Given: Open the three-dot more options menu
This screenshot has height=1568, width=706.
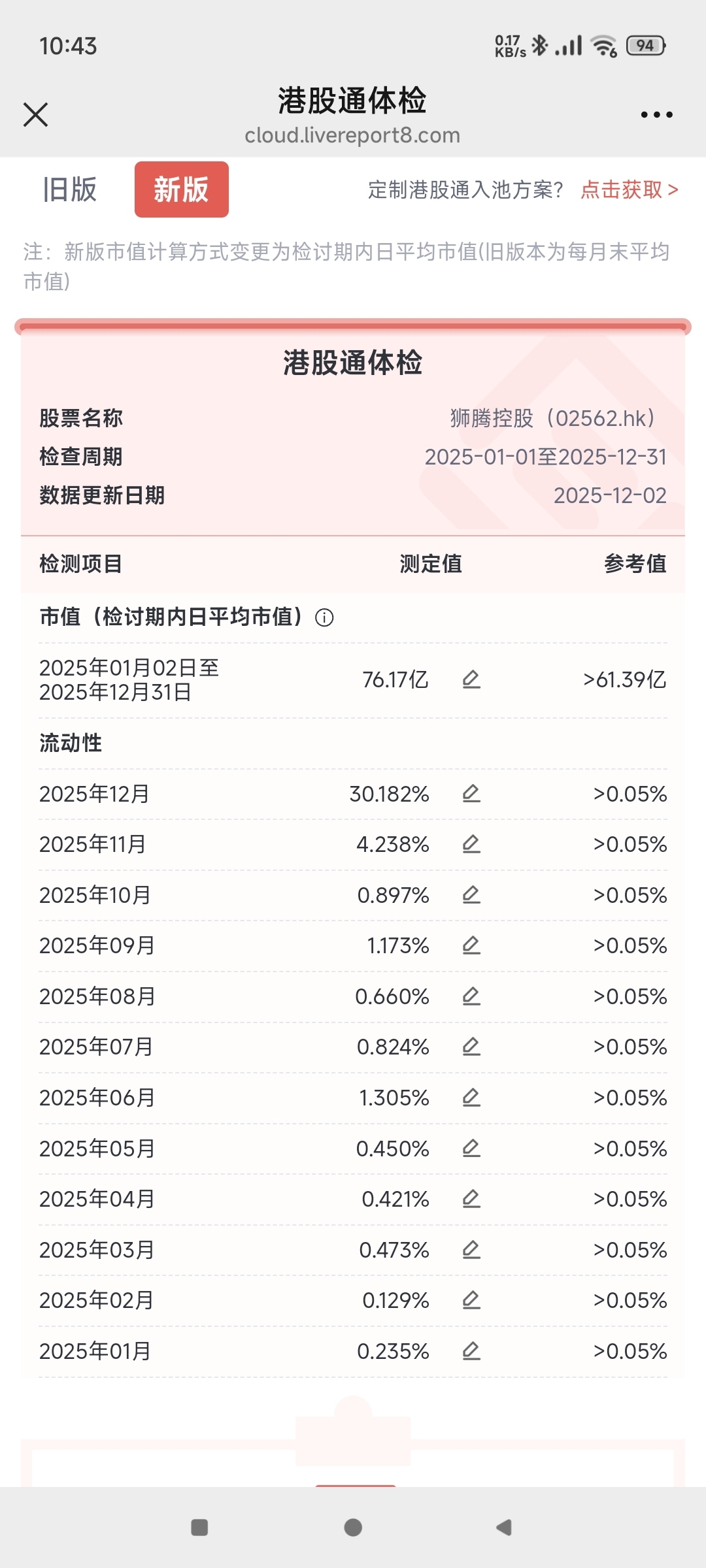Looking at the screenshot, I should pyautogui.click(x=656, y=114).
